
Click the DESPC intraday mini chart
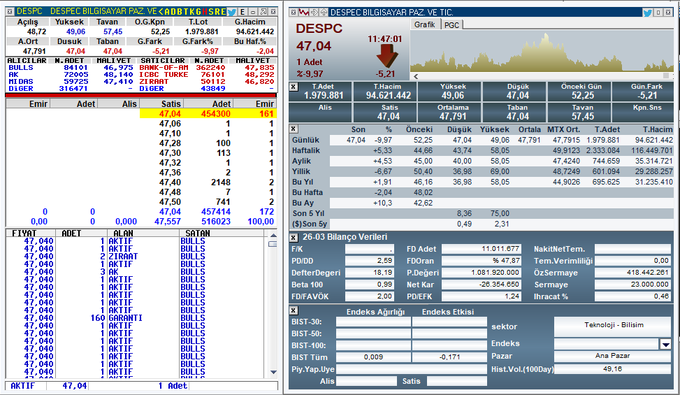[x=542, y=51]
